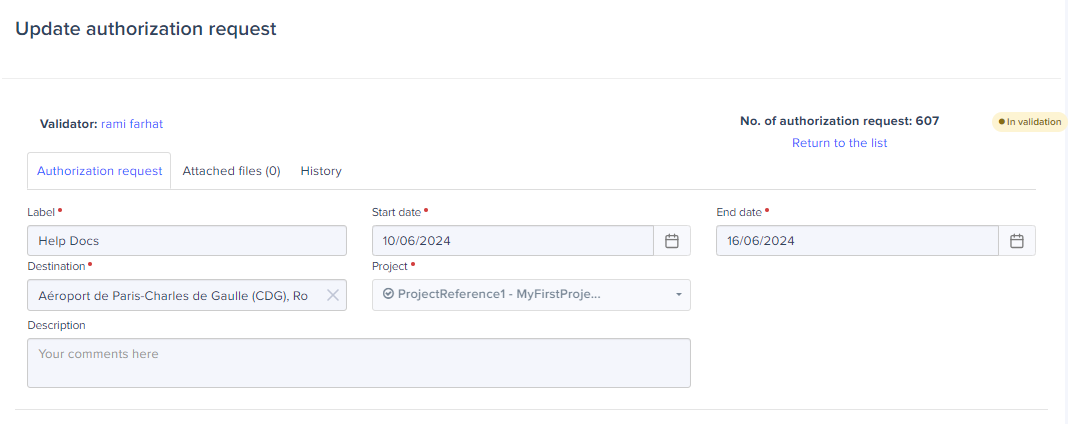The image size is (1068, 424).
Task: Click the Destination airport input field
Action: click(175, 295)
